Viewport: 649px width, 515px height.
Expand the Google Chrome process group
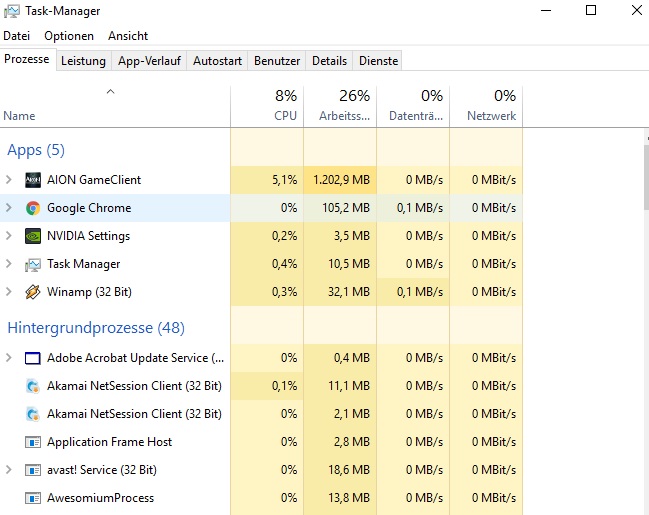pyautogui.click(x=9, y=208)
